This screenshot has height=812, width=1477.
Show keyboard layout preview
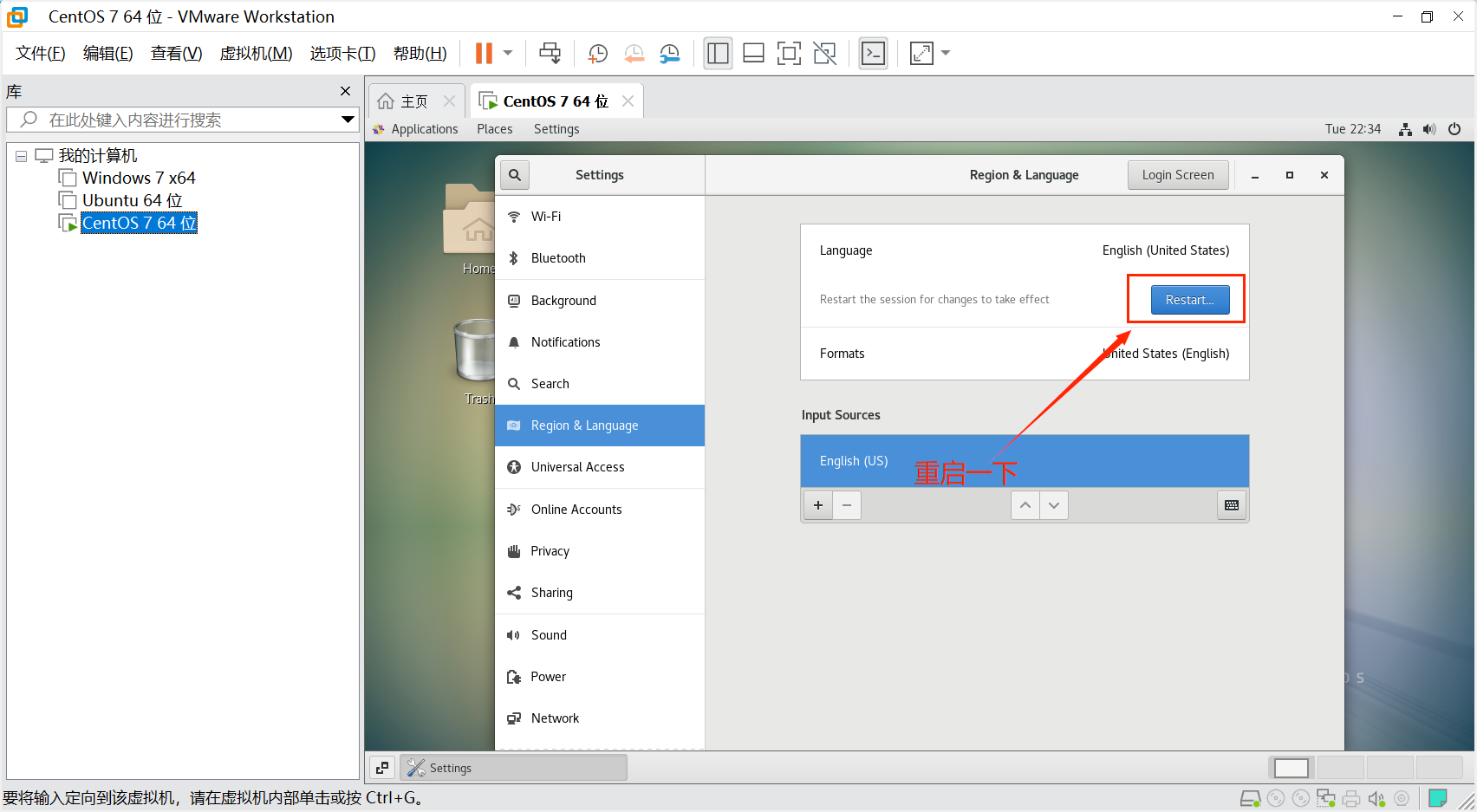pyautogui.click(x=1232, y=505)
